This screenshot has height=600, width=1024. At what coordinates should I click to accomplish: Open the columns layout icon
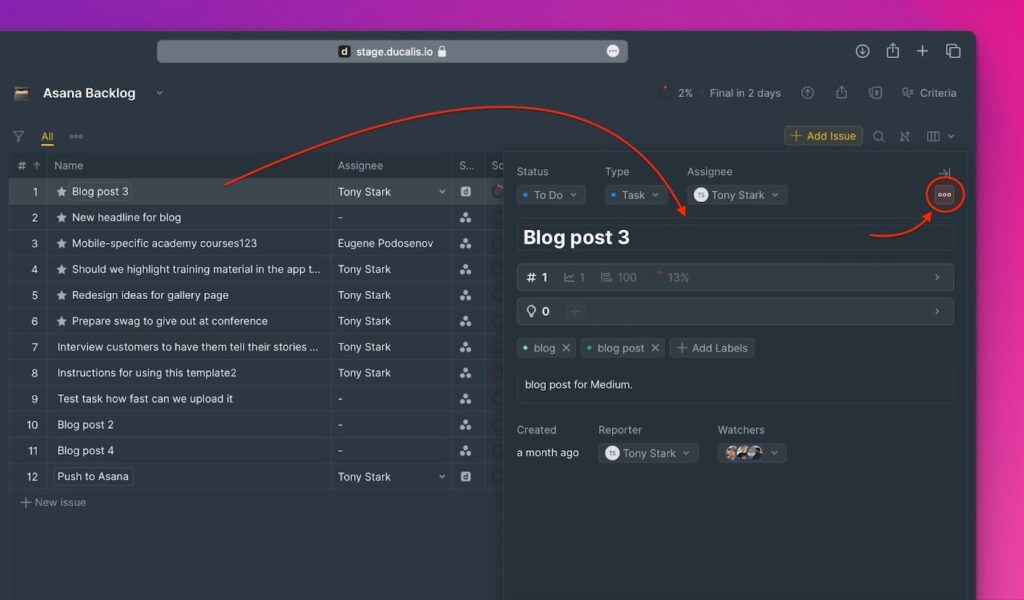click(x=933, y=136)
